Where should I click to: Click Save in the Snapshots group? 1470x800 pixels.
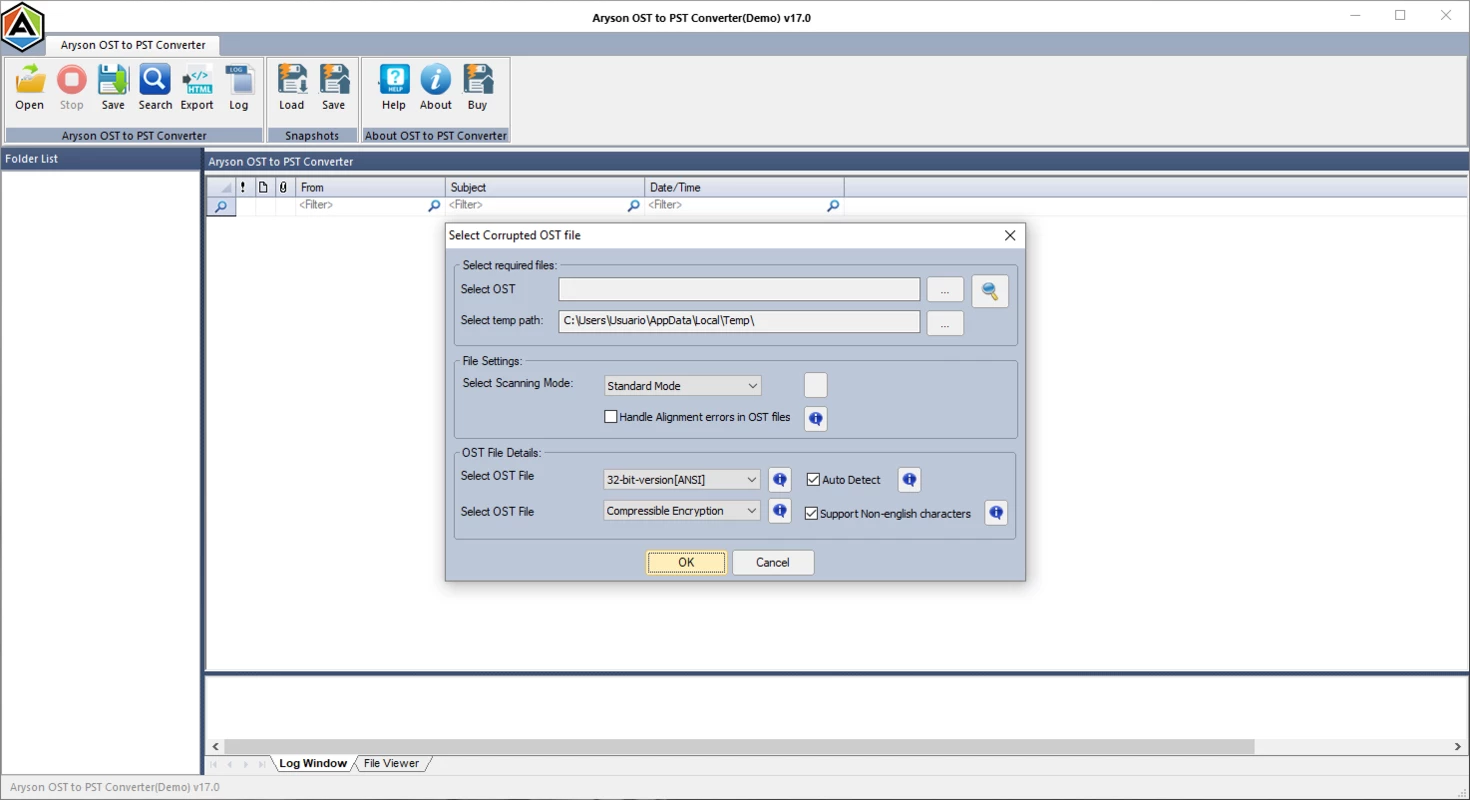pyautogui.click(x=334, y=87)
